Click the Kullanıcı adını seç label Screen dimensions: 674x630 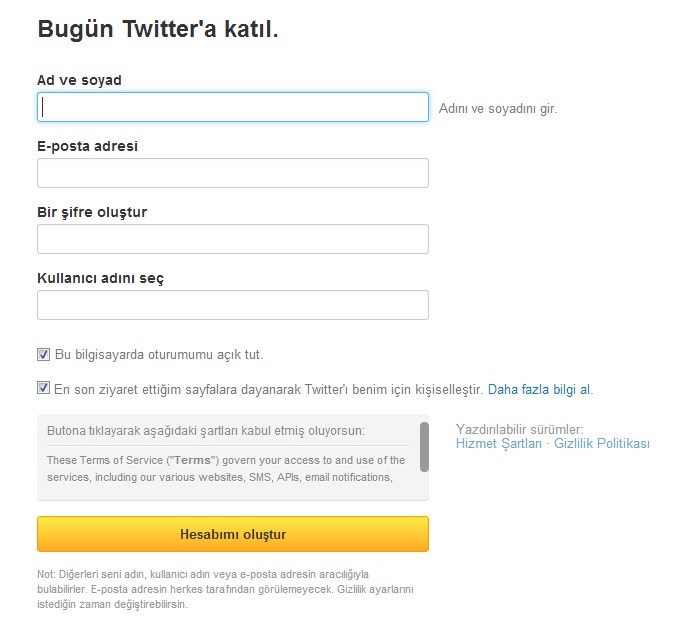tap(101, 278)
